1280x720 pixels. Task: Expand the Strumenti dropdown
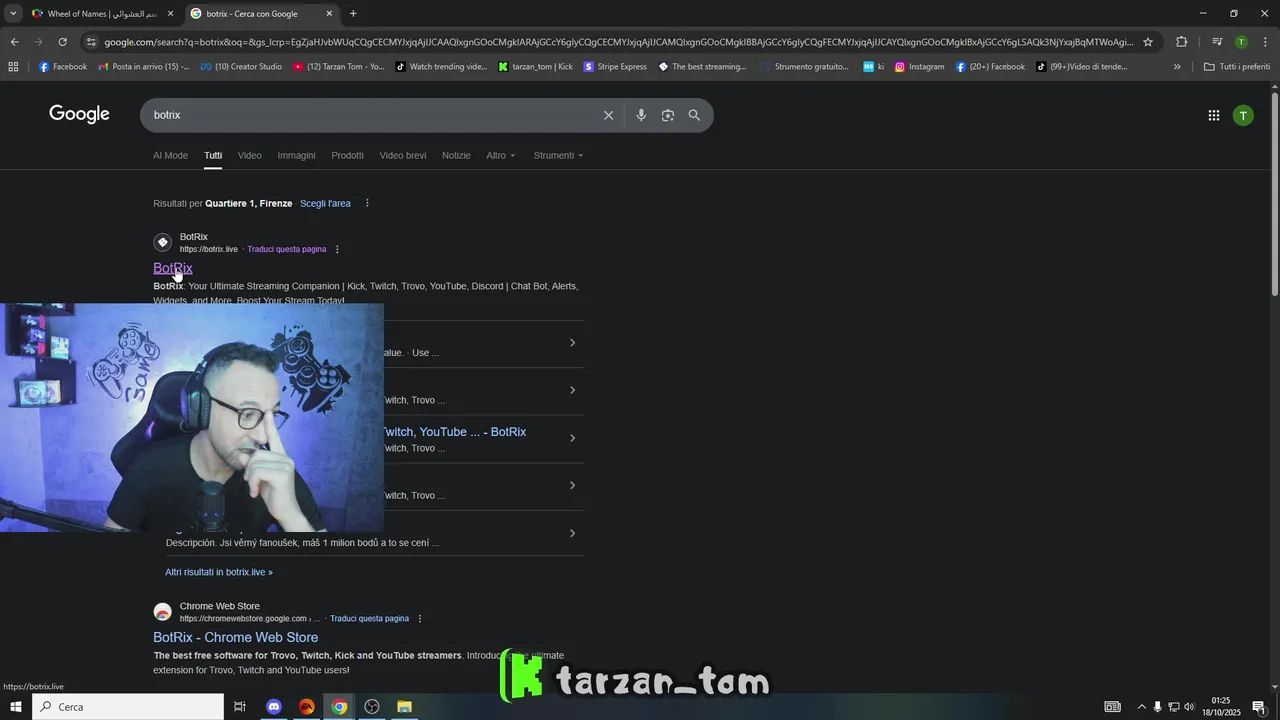point(558,155)
